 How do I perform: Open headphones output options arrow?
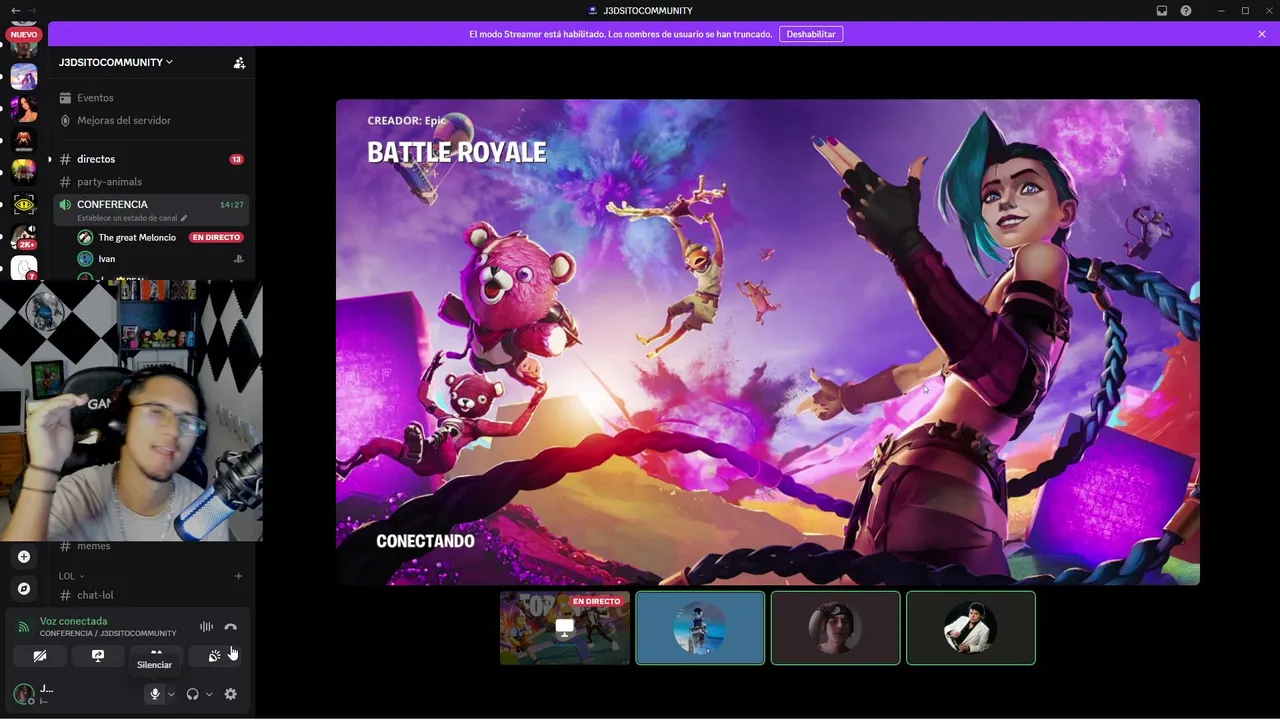209,694
